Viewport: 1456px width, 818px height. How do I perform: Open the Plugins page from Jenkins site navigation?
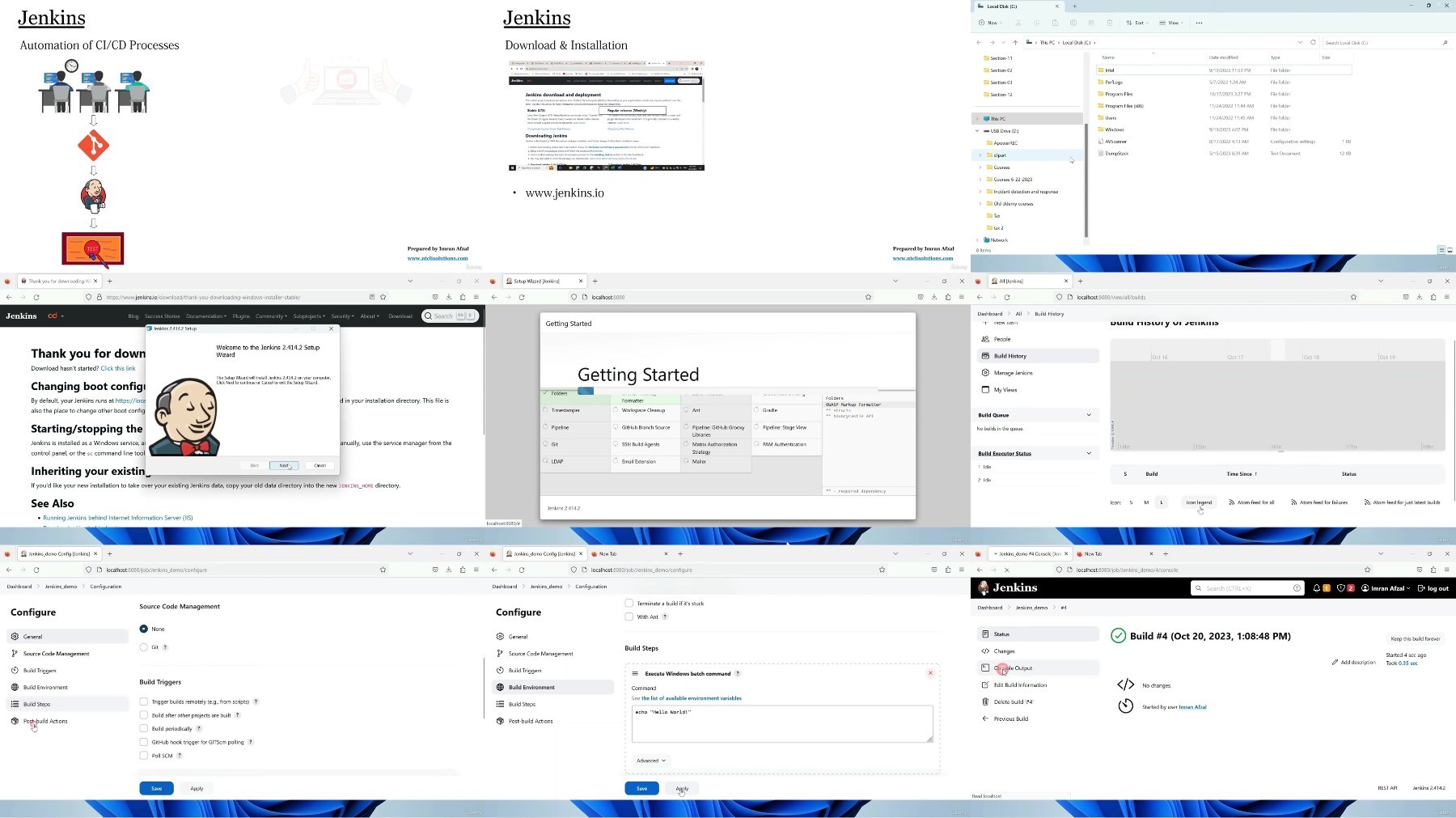tap(241, 316)
